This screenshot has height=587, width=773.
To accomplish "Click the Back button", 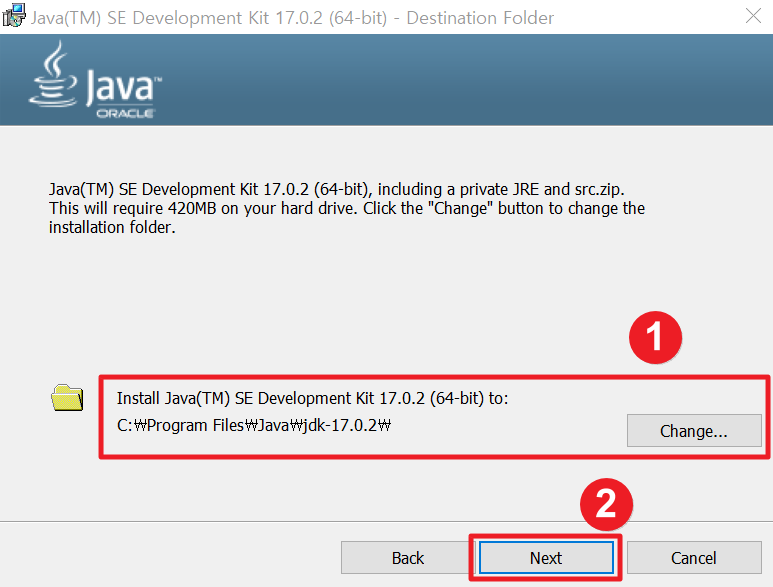I will coord(408,558).
